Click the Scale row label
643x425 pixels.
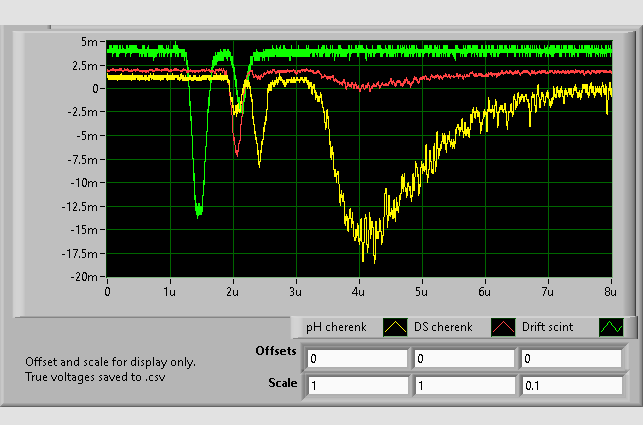tap(282, 382)
